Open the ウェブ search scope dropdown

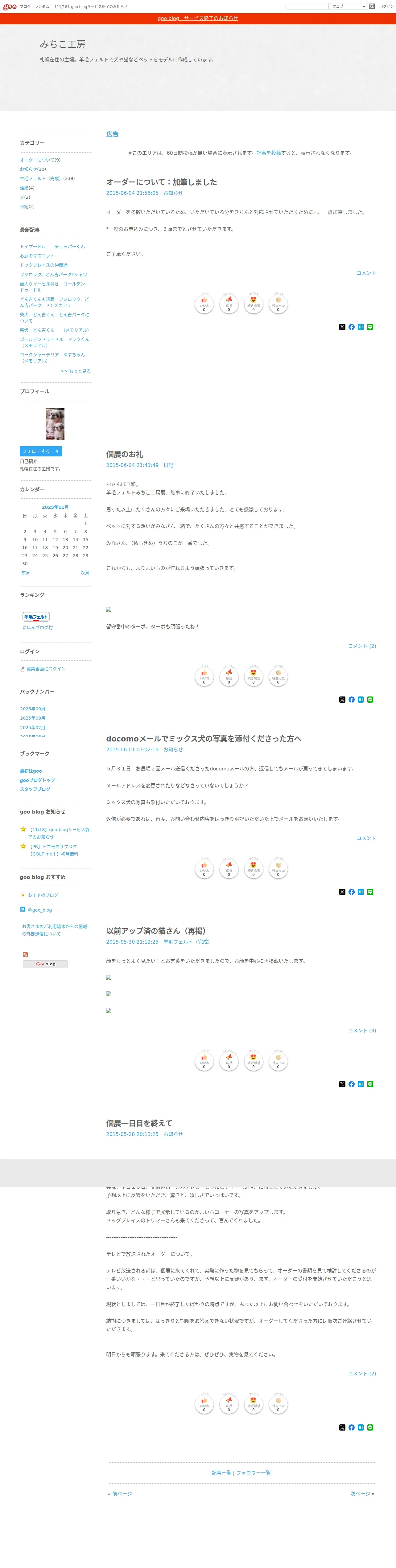[x=349, y=6]
